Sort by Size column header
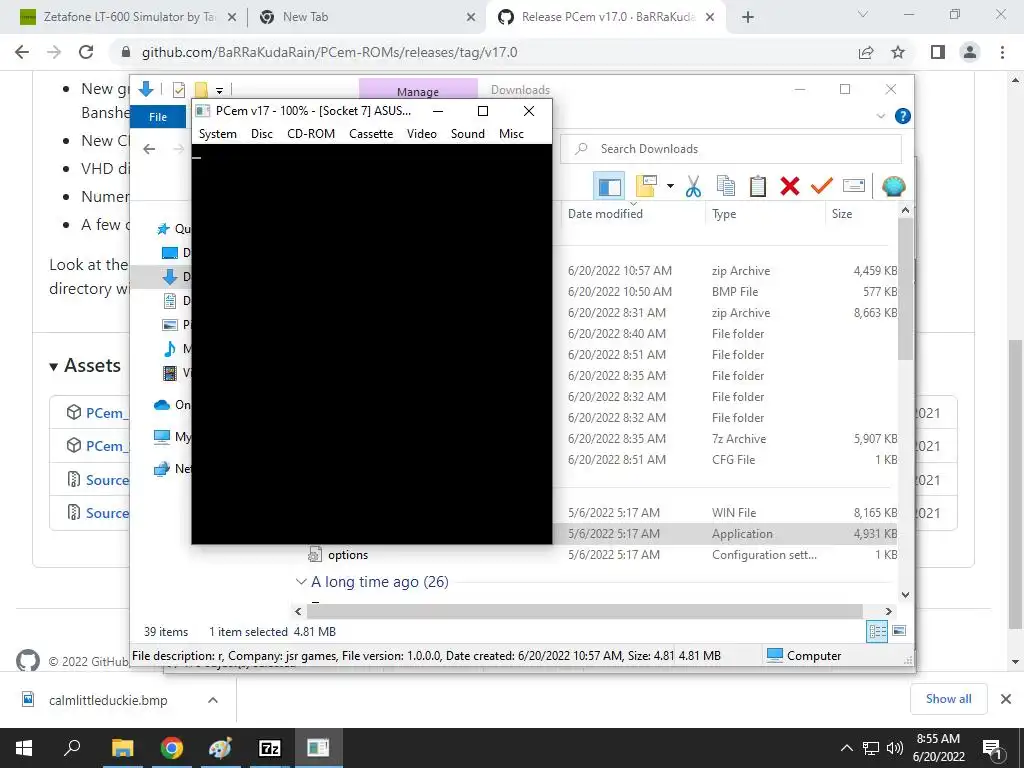This screenshot has height=768, width=1024. [x=842, y=214]
